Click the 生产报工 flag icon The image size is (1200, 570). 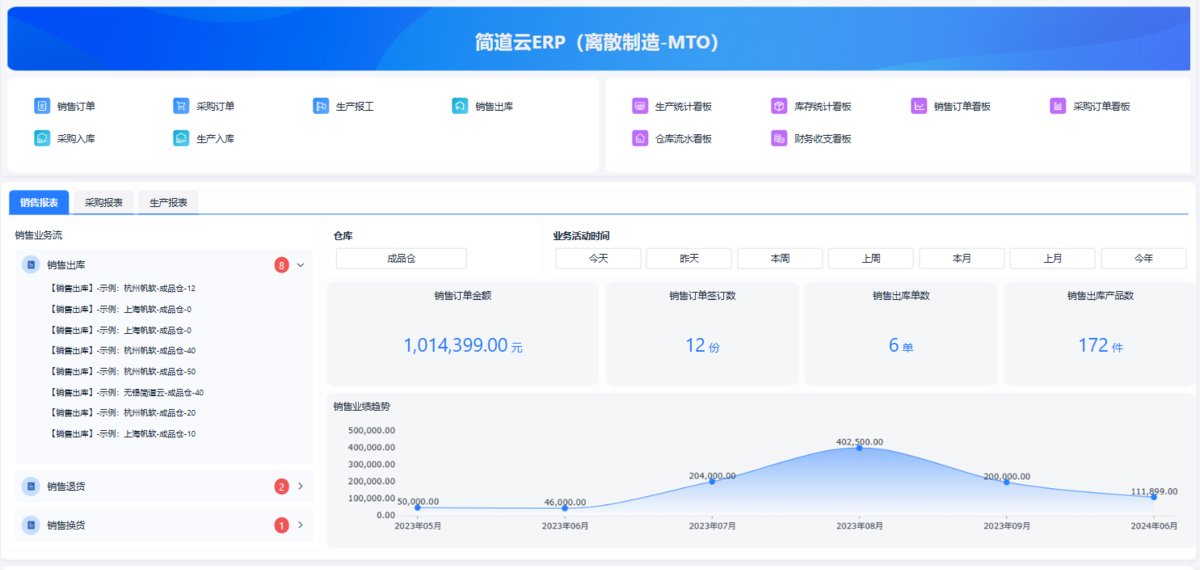(321, 105)
